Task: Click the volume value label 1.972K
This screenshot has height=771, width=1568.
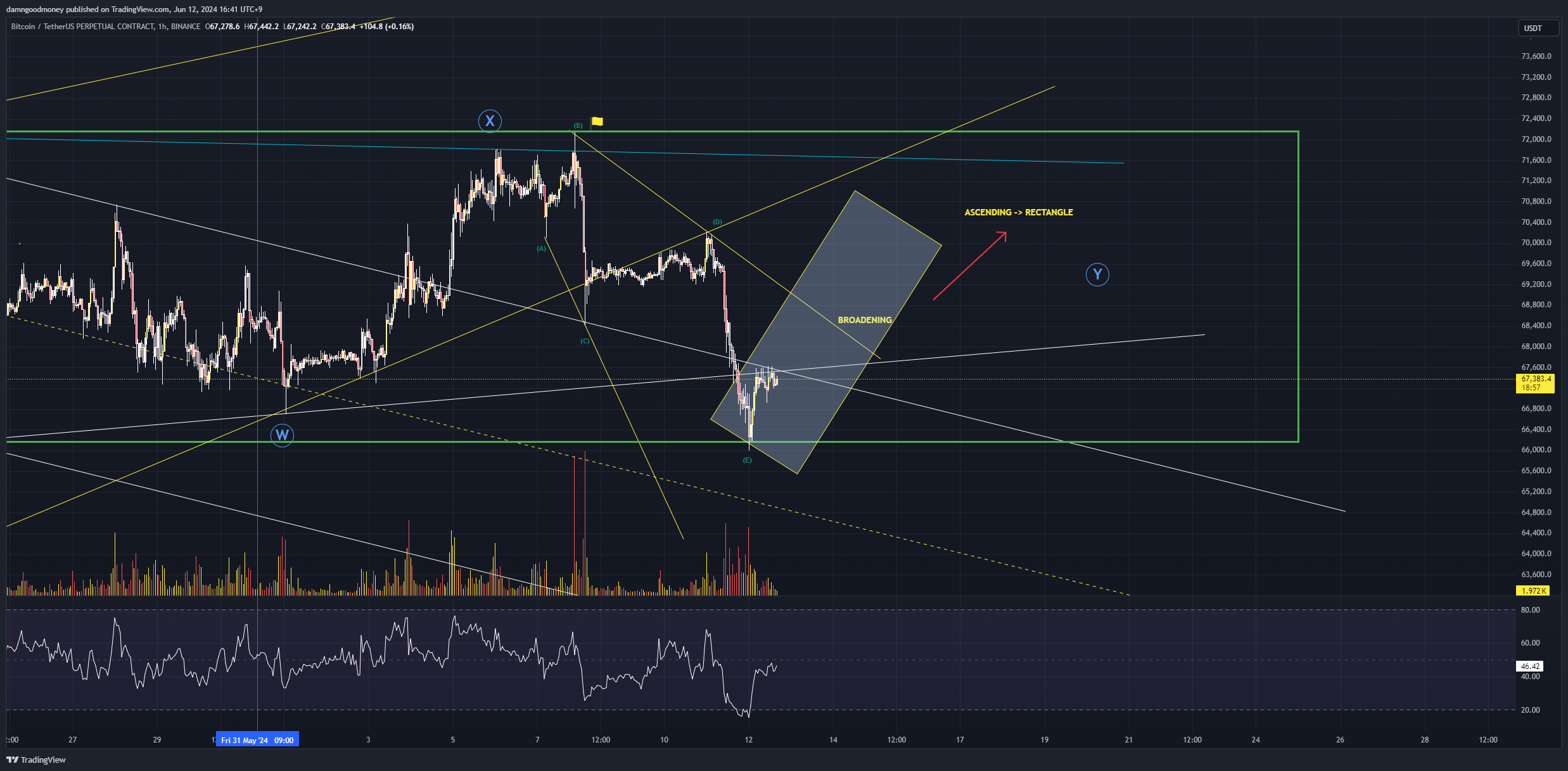Action: coord(1534,590)
